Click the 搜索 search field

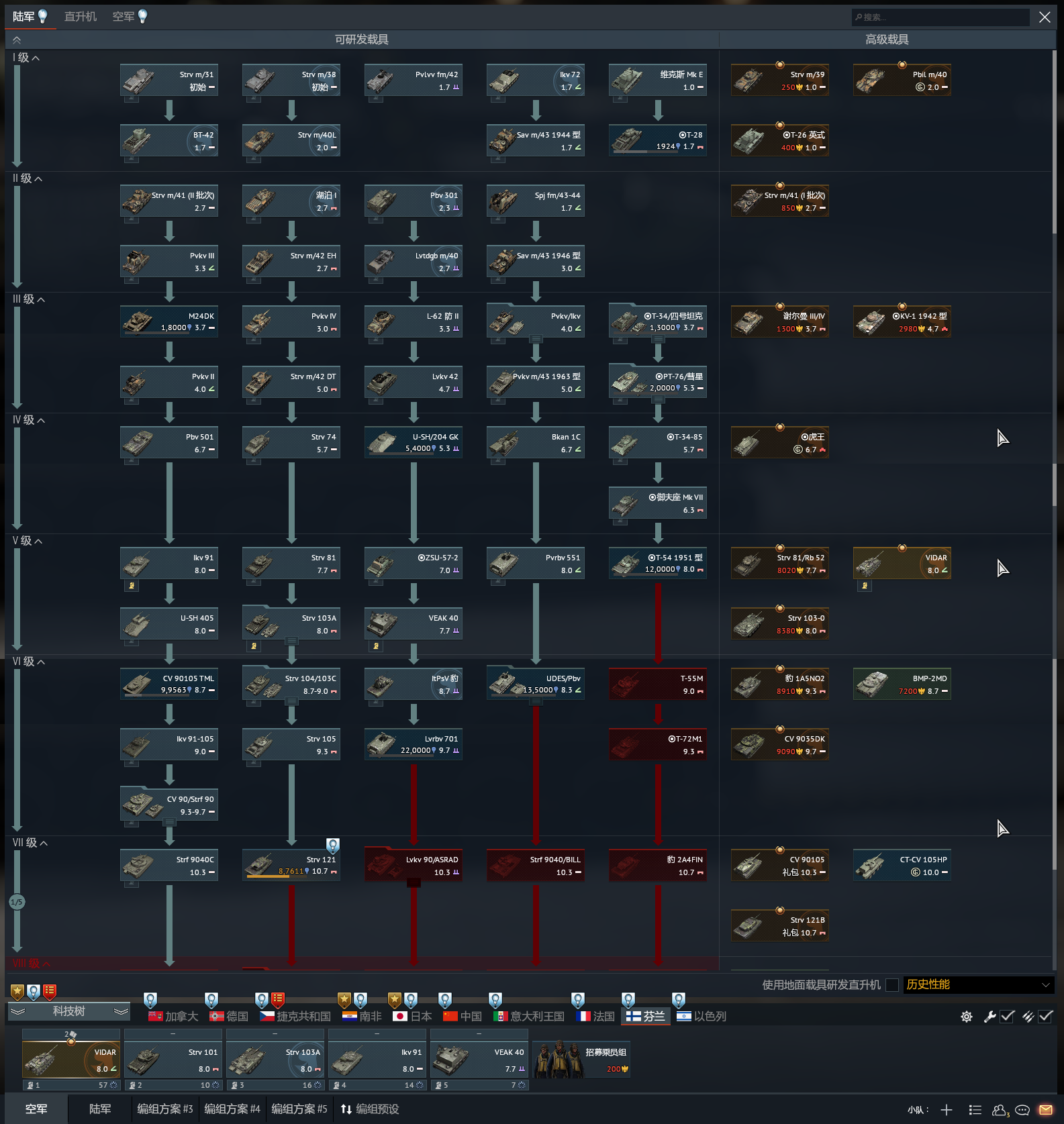click(940, 17)
